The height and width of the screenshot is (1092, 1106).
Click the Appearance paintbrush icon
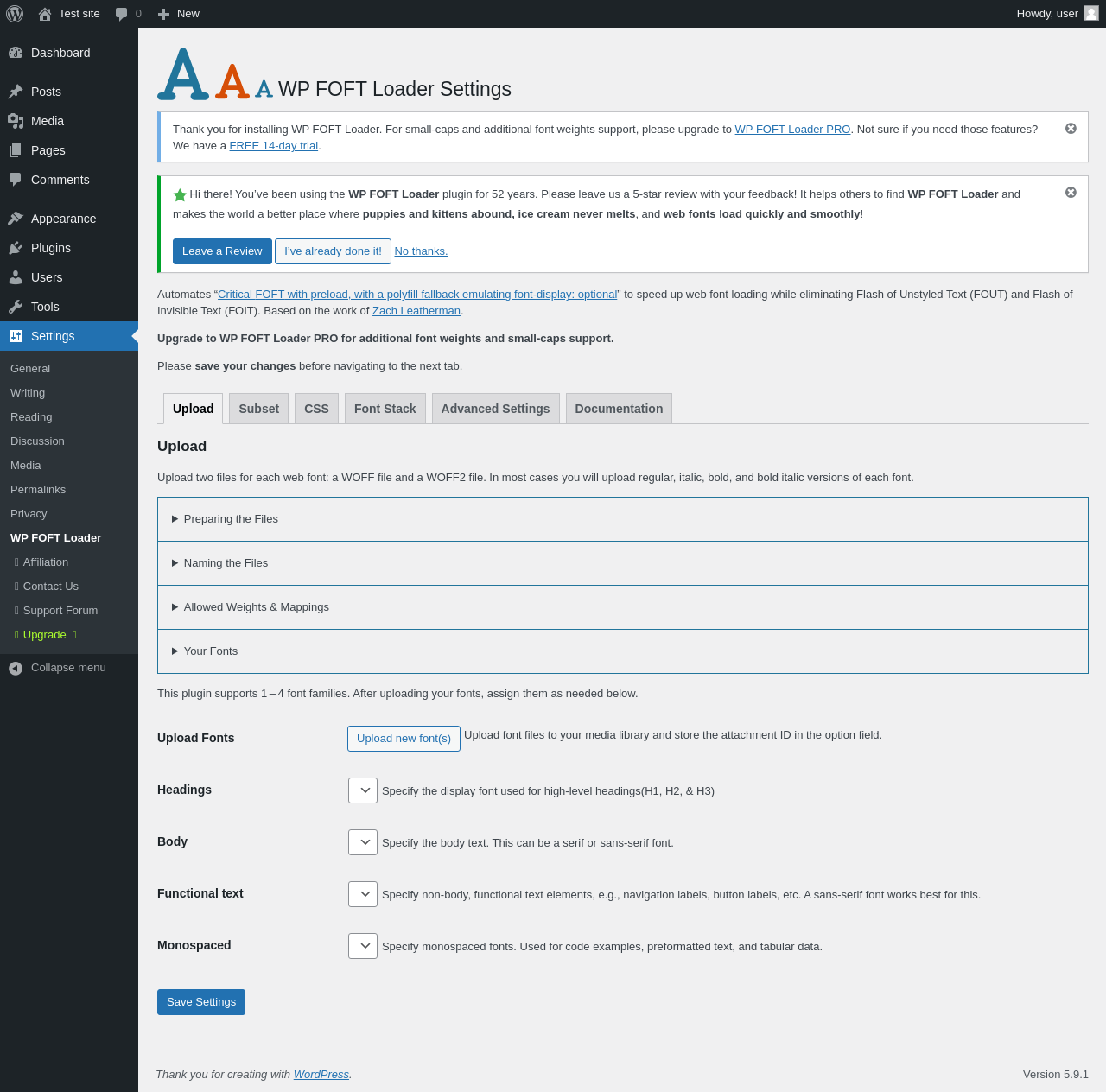tap(16, 219)
